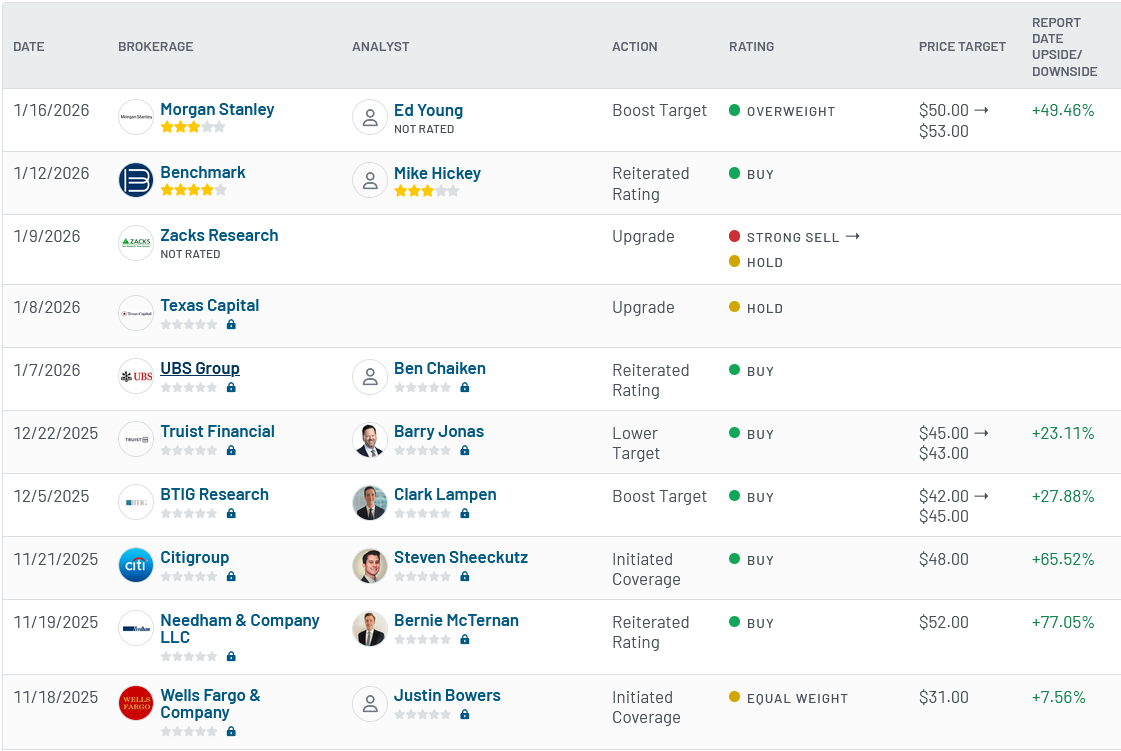
Task: Open analyst Ben Chaiken's profile link
Action: coord(440,368)
